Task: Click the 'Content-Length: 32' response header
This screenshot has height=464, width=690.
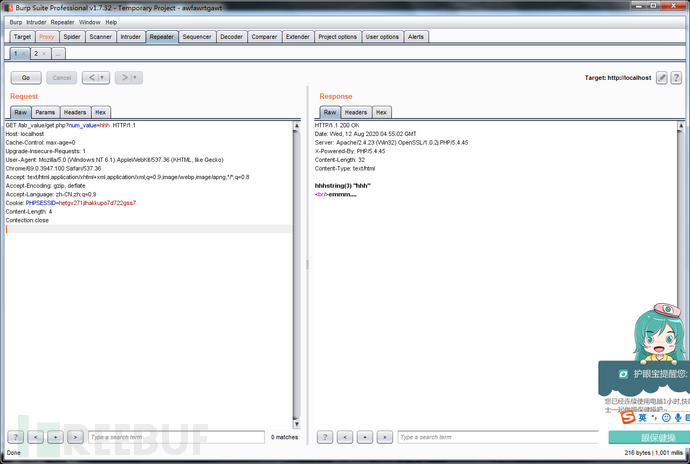Action: pos(340,160)
